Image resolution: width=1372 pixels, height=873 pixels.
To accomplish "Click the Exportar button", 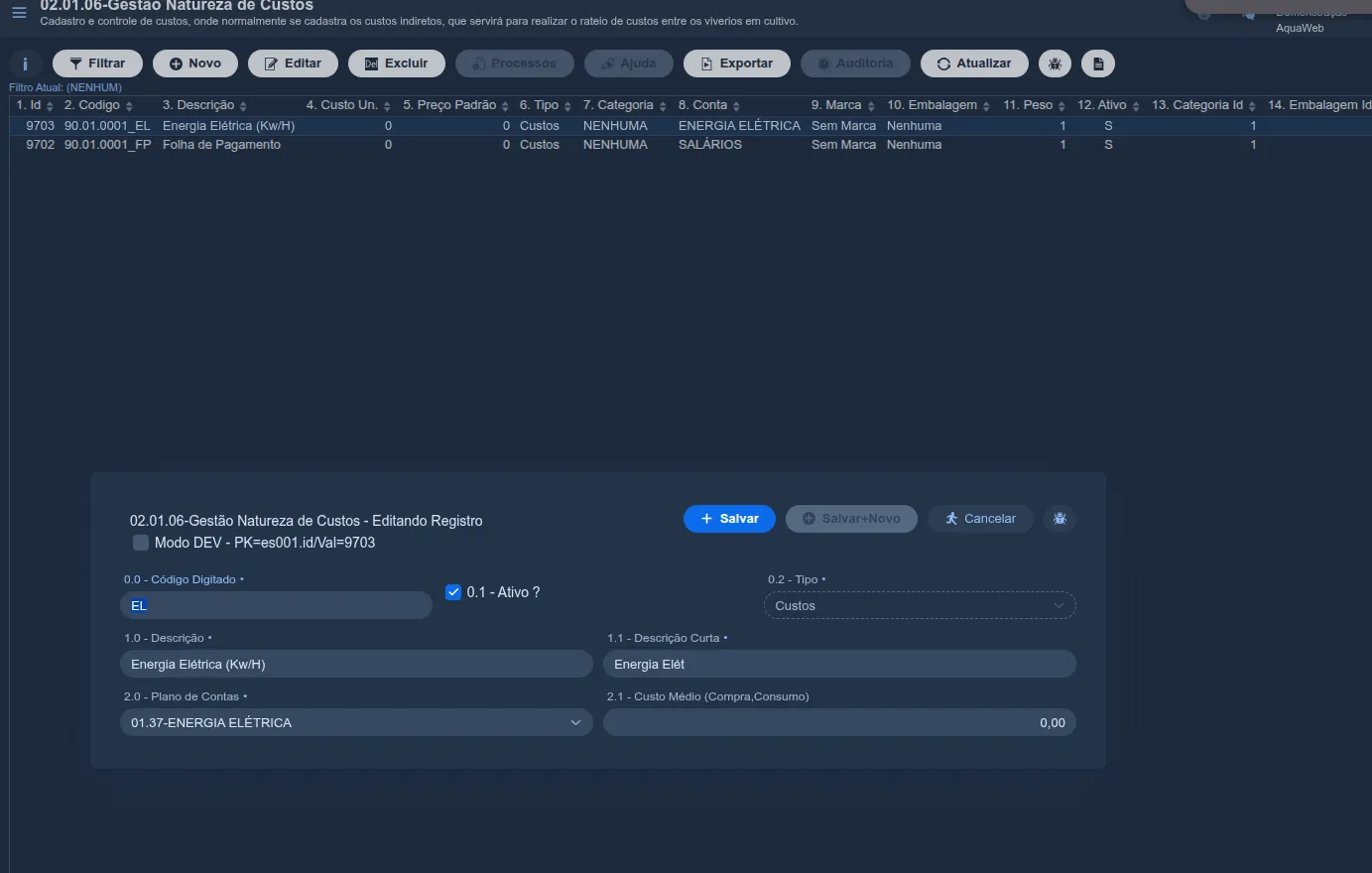I will (x=736, y=63).
